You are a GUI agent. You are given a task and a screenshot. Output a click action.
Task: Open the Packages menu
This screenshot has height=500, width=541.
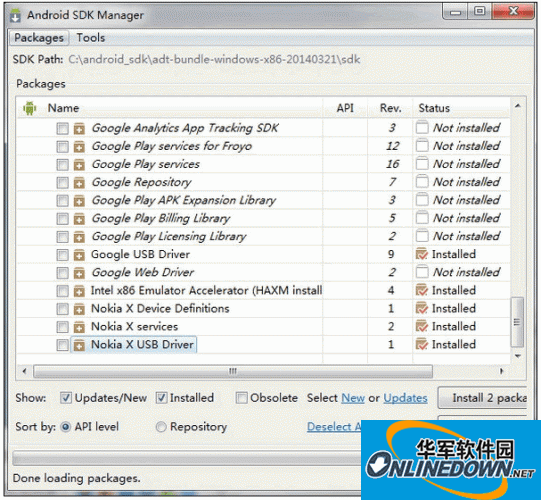[39, 38]
